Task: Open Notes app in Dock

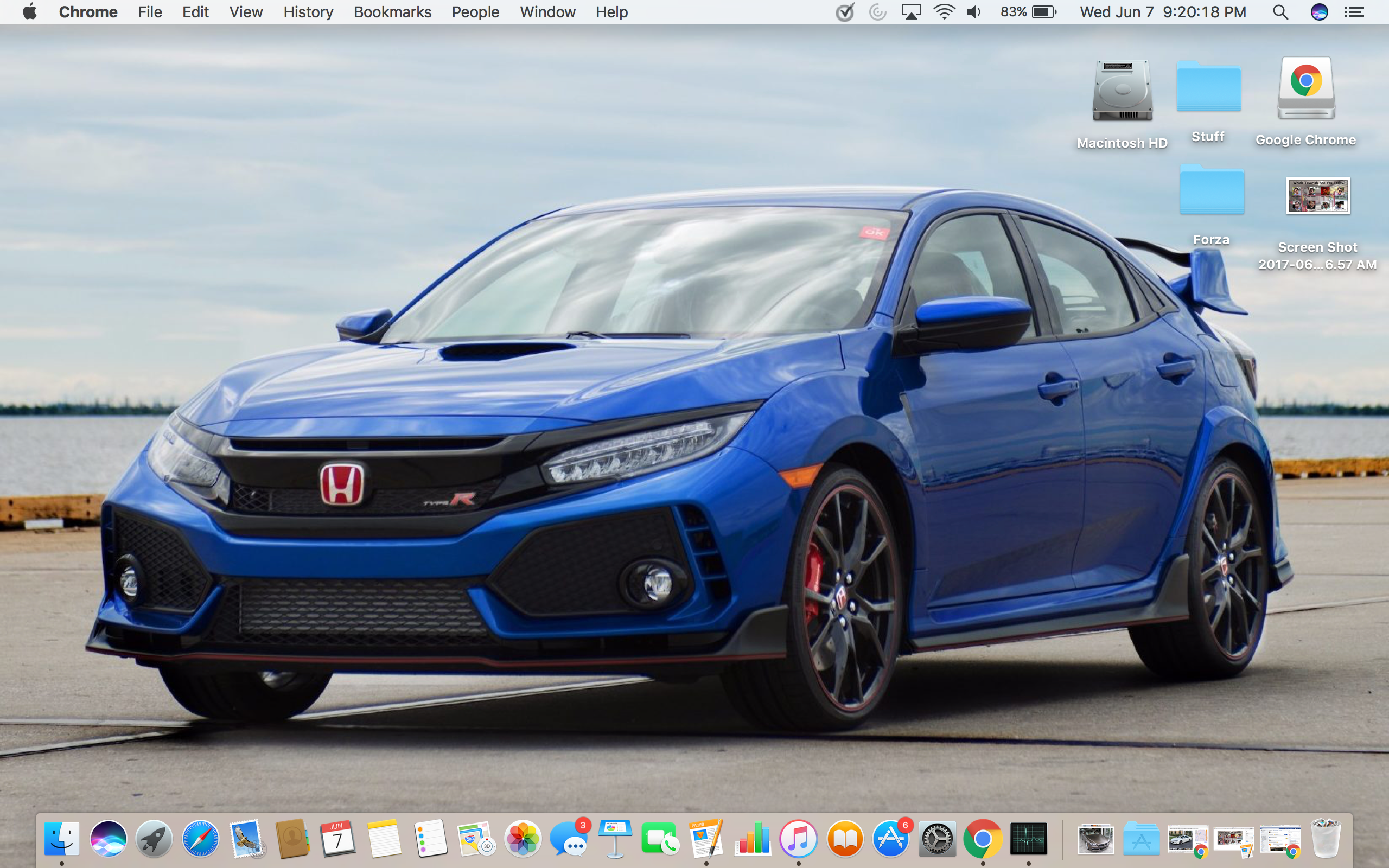Action: (x=384, y=839)
